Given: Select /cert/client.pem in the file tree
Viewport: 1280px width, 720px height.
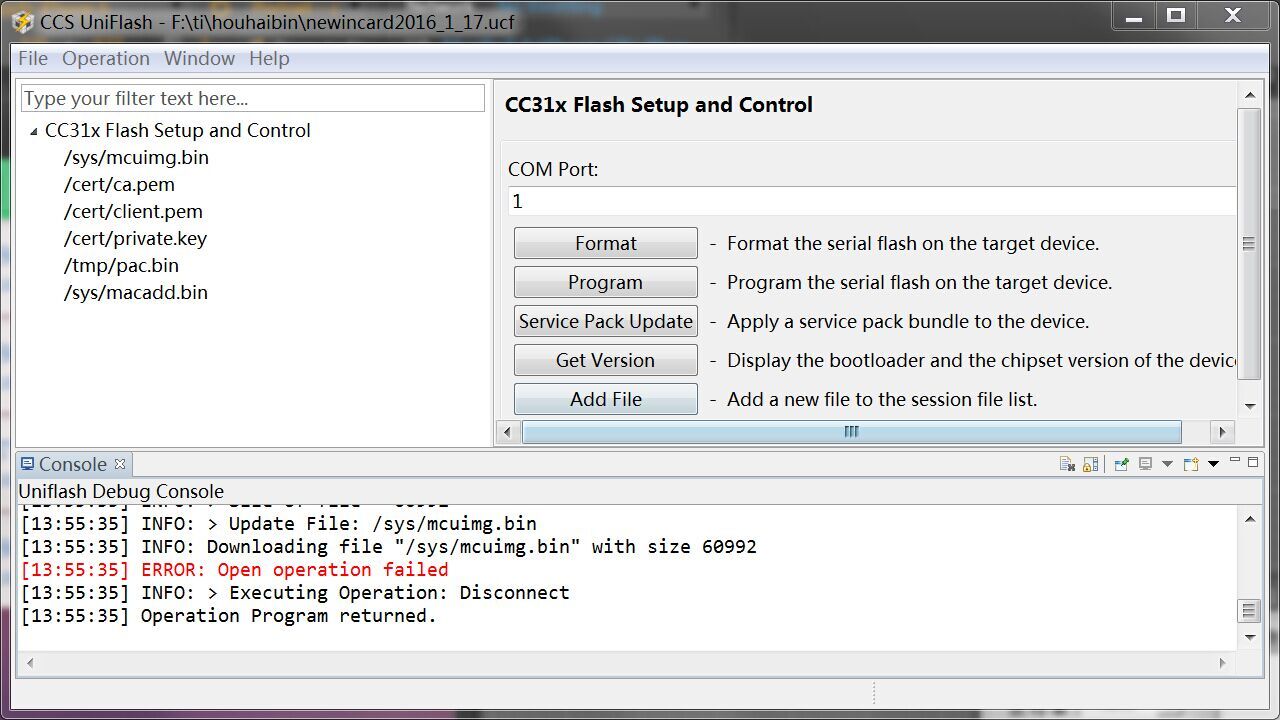Looking at the screenshot, I should [x=133, y=211].
